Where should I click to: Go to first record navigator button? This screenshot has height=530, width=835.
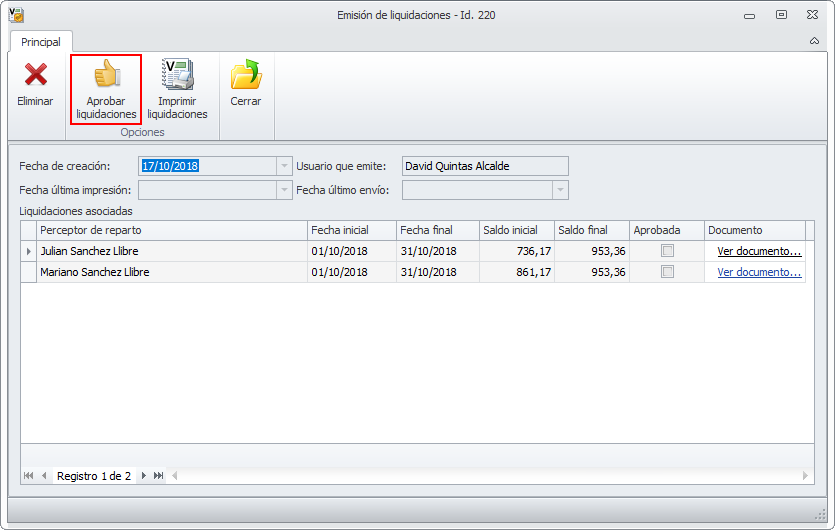[29, 476]
